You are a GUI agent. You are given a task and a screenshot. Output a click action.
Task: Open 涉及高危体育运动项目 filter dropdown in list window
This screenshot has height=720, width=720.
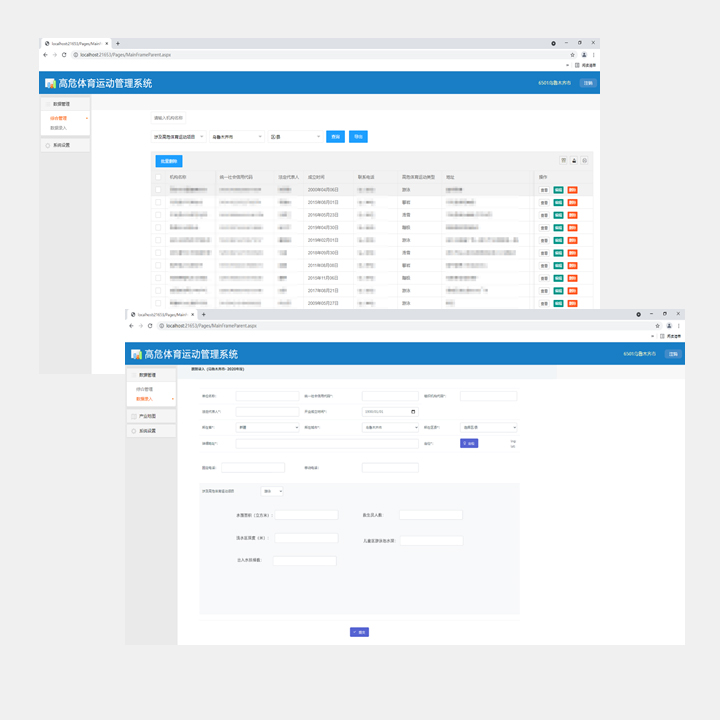point(179,137)
